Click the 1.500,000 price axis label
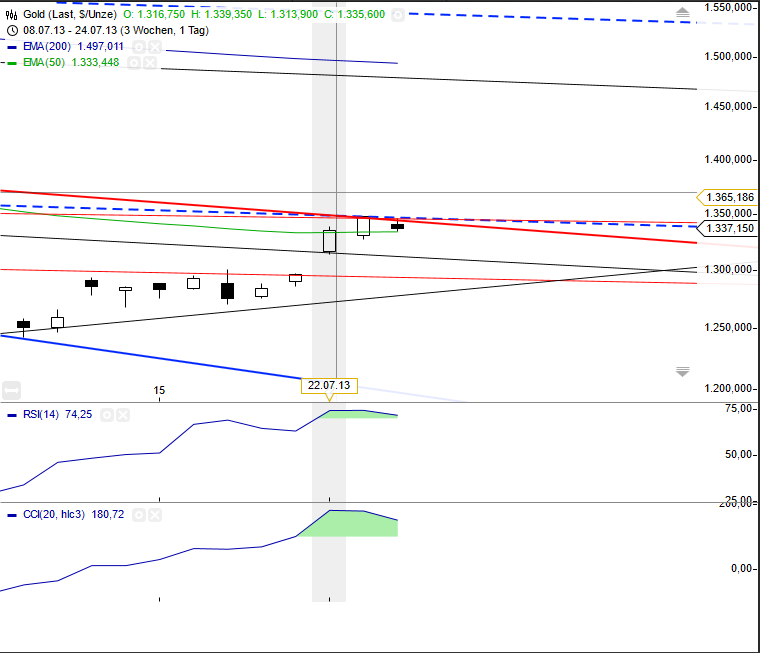 click(x=728, y=57)
